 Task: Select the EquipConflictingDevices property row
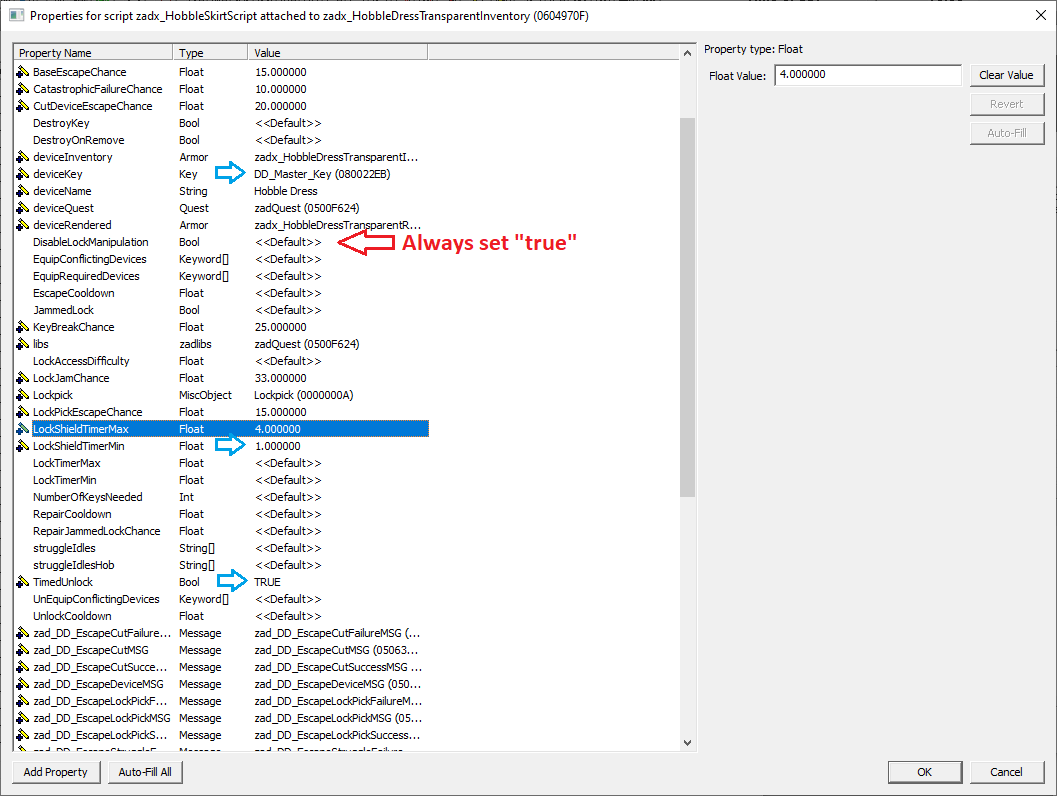tap(222, 259)
